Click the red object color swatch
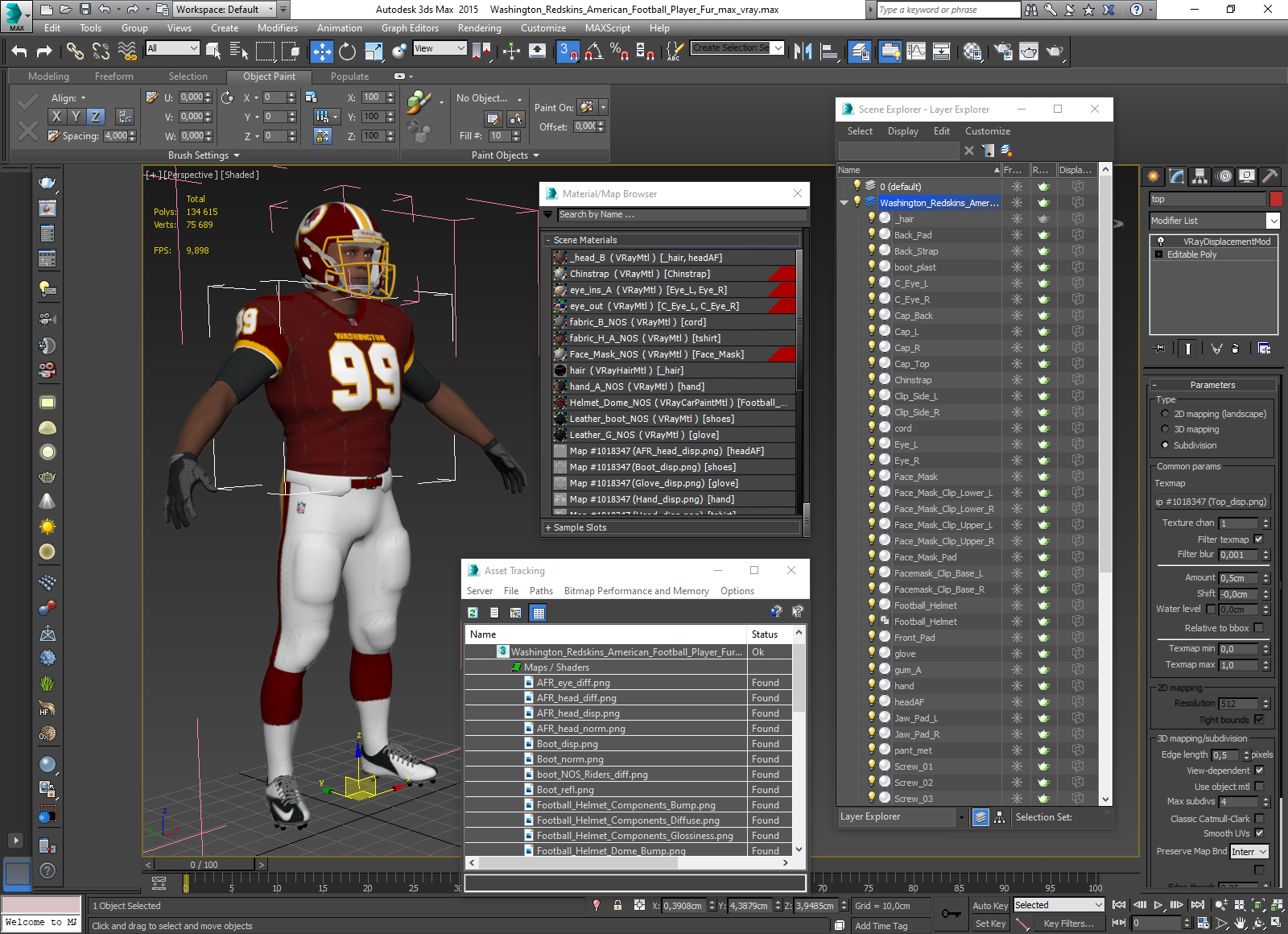Screen dimensions: 1288x934 (1276, 199)
